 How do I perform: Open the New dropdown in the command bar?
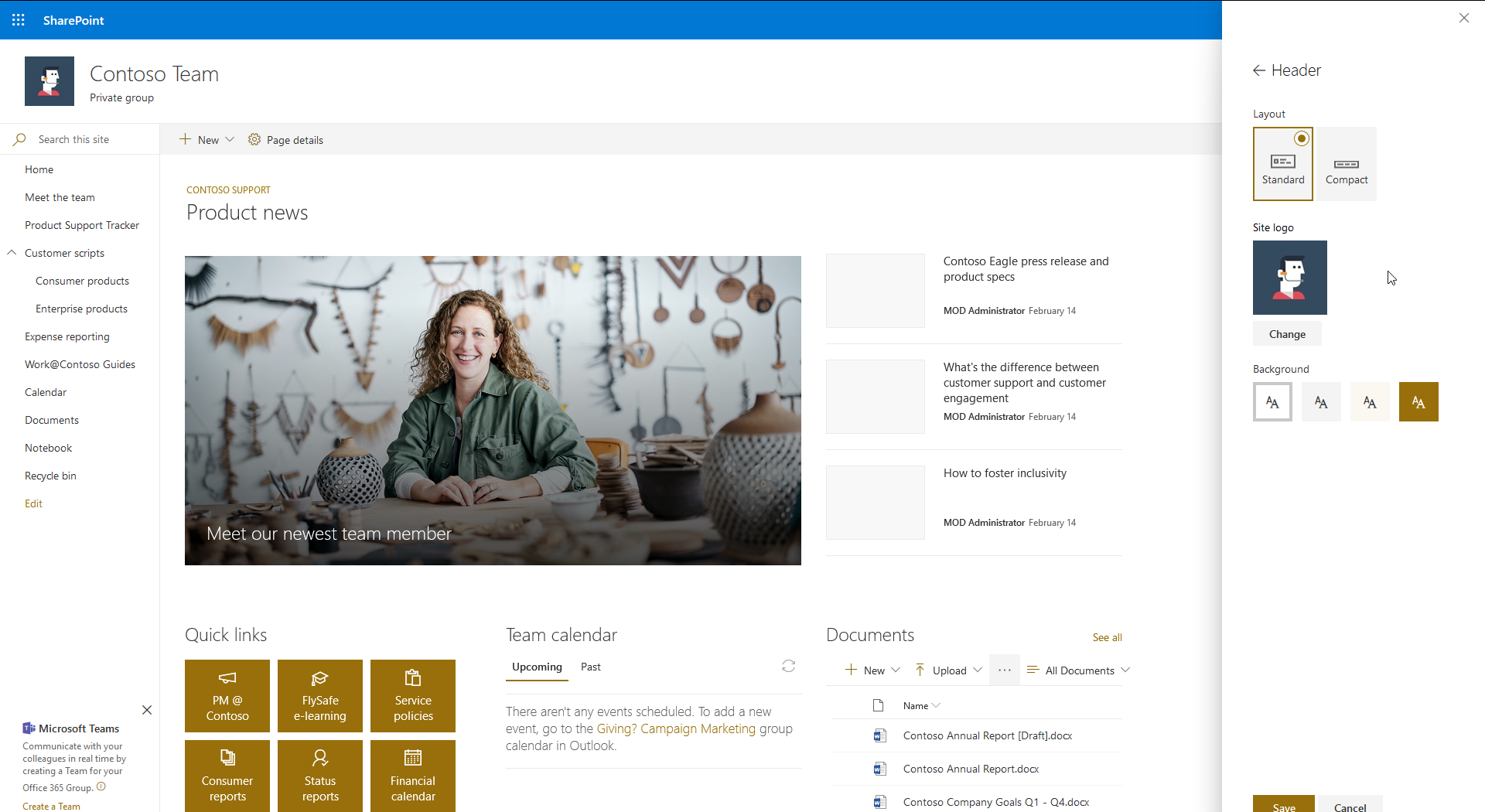click(x=207, y=140)
